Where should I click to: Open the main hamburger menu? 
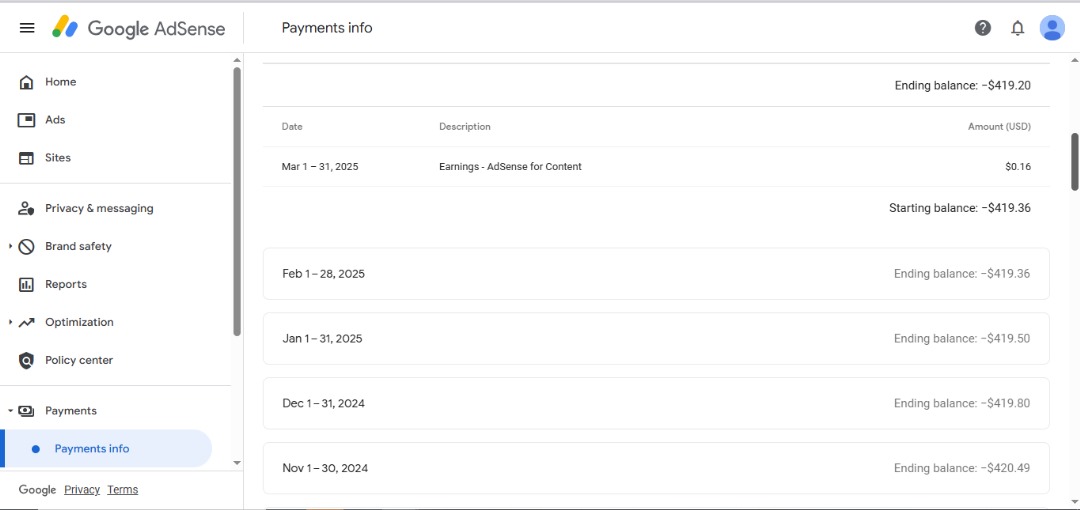(x=27, y=28)
